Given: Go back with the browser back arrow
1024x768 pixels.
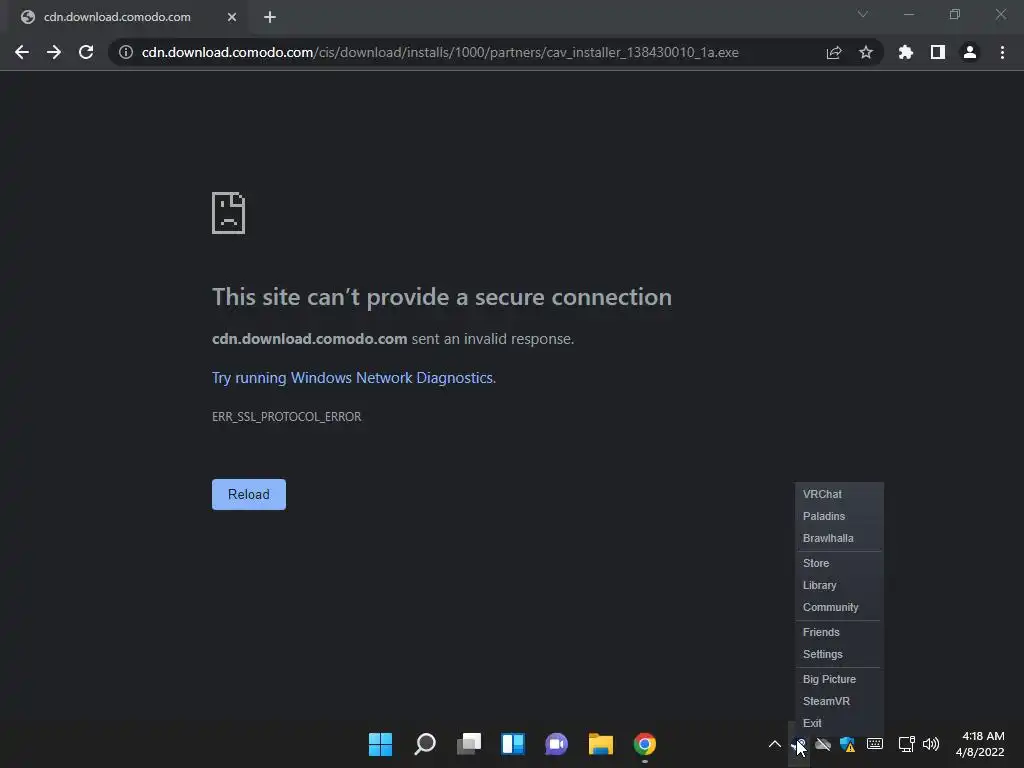Looking at the screenshot, I should click(x=22, y=52).
